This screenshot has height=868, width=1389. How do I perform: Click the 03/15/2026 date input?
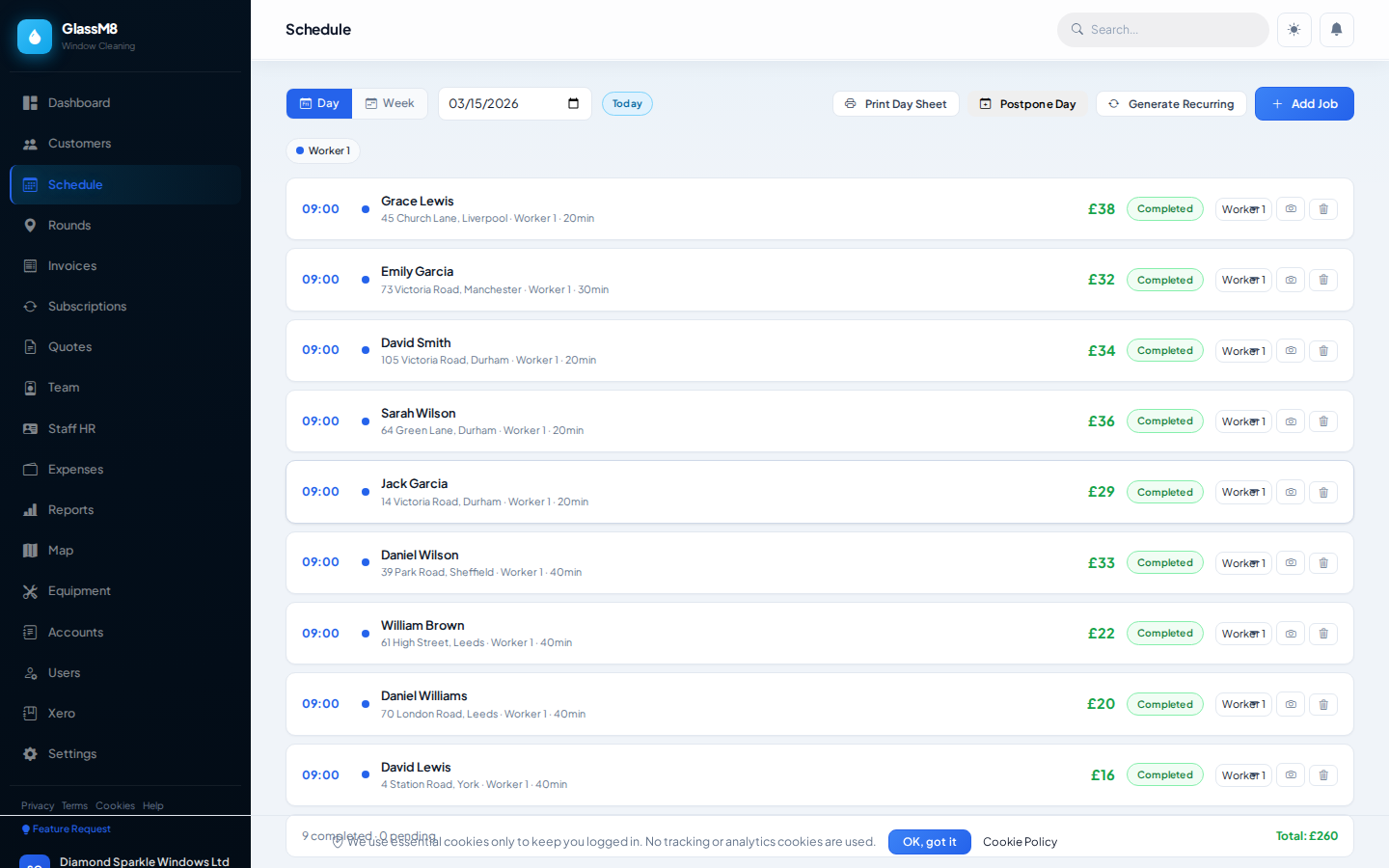pyautogui.click(x=515, y=103)
